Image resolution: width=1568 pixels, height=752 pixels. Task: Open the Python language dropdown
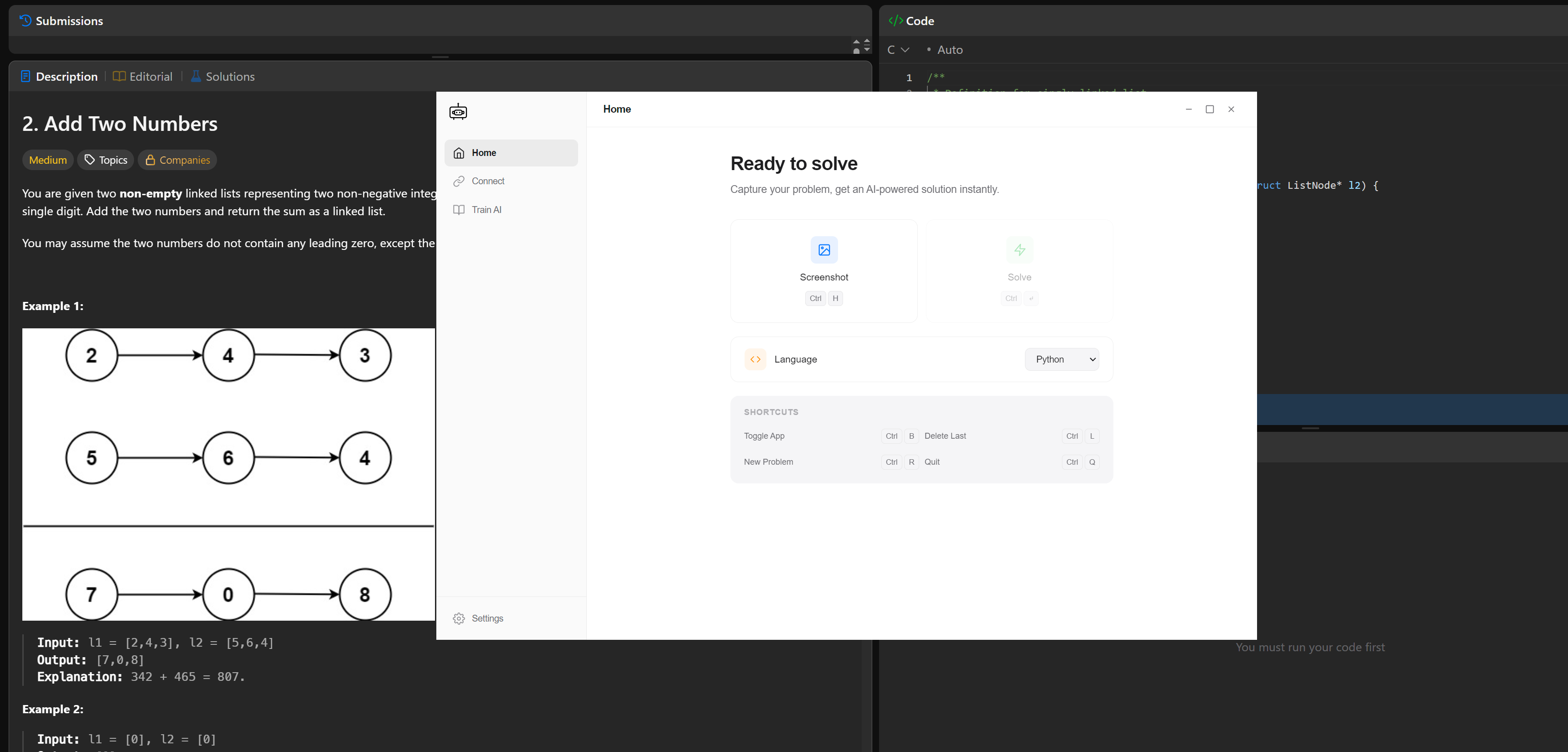1061,359
